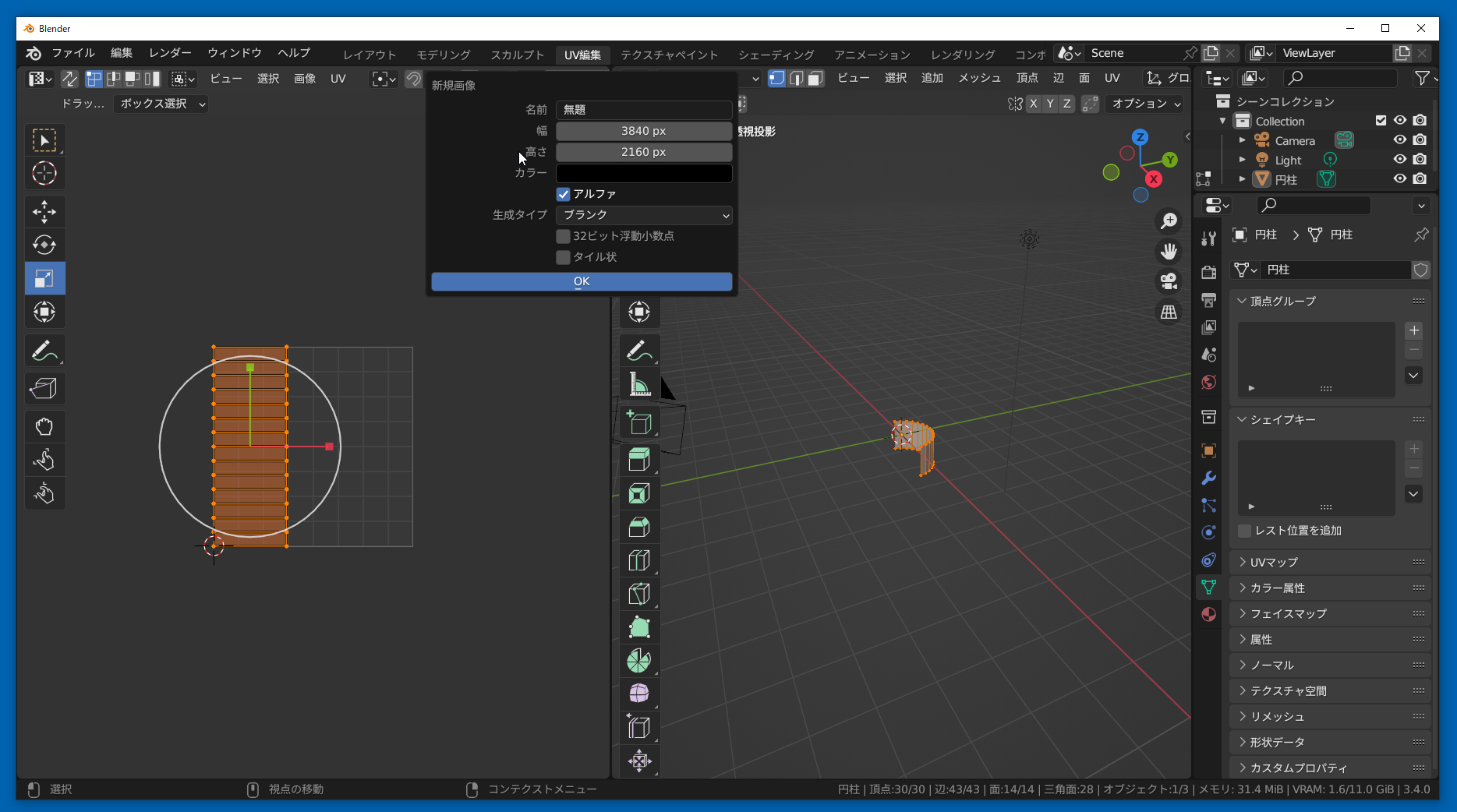Open the Modifier properties wrench icon
This screenshot has height=812, width=1457.
(x=1208, y=478)
